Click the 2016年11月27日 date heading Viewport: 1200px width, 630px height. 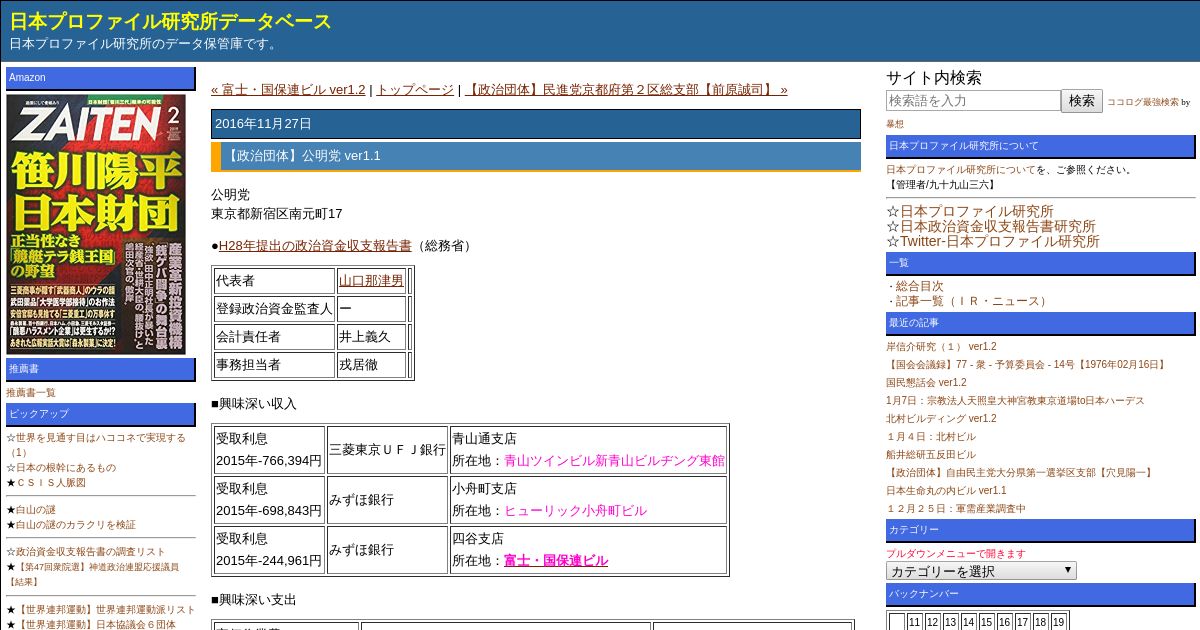[536, 124]
